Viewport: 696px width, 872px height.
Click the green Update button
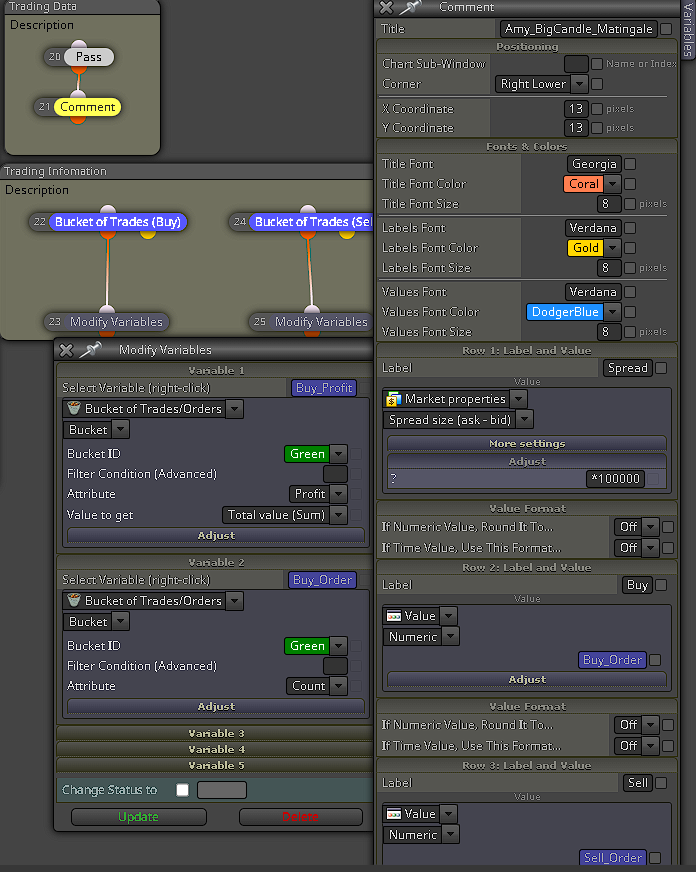coord(138,817)
